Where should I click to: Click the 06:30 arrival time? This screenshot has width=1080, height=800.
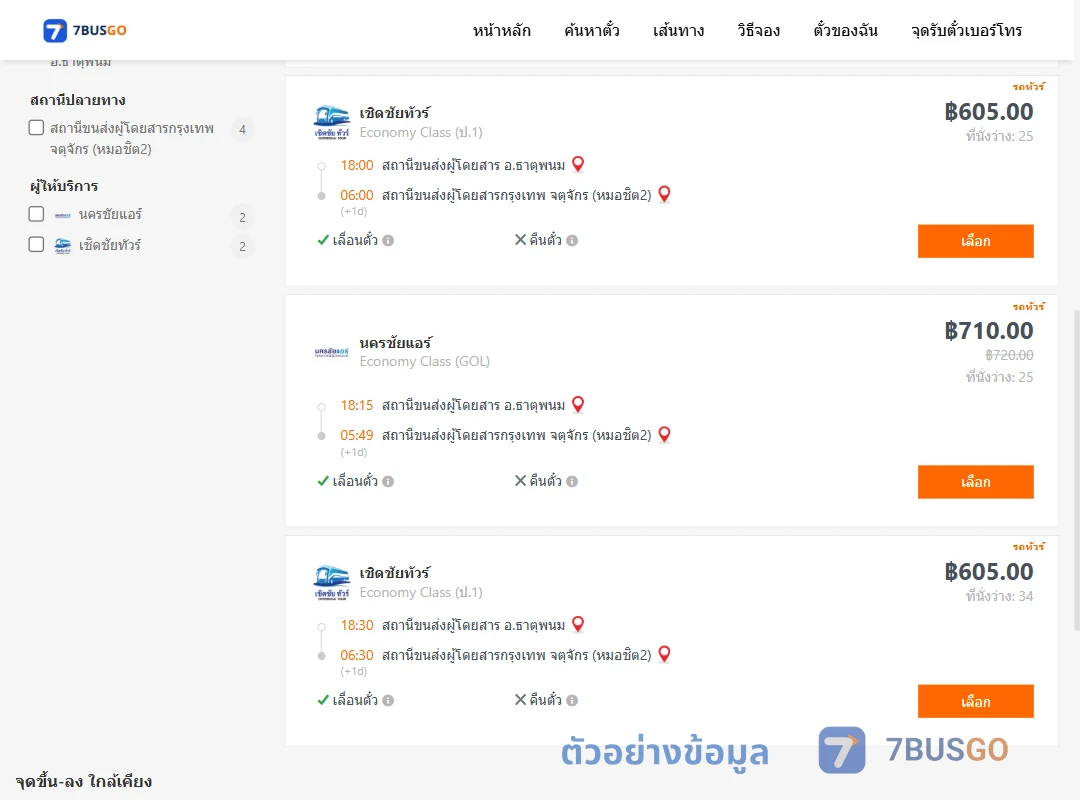coord(357,655)
